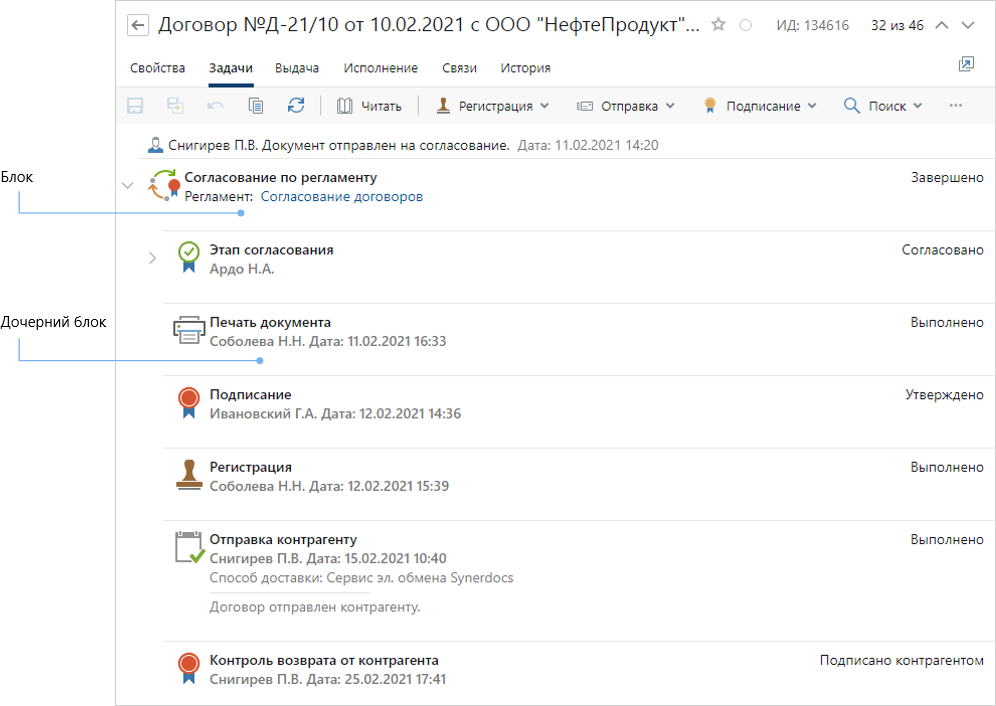Open the Поиск search dropdown

coord(883,105)
